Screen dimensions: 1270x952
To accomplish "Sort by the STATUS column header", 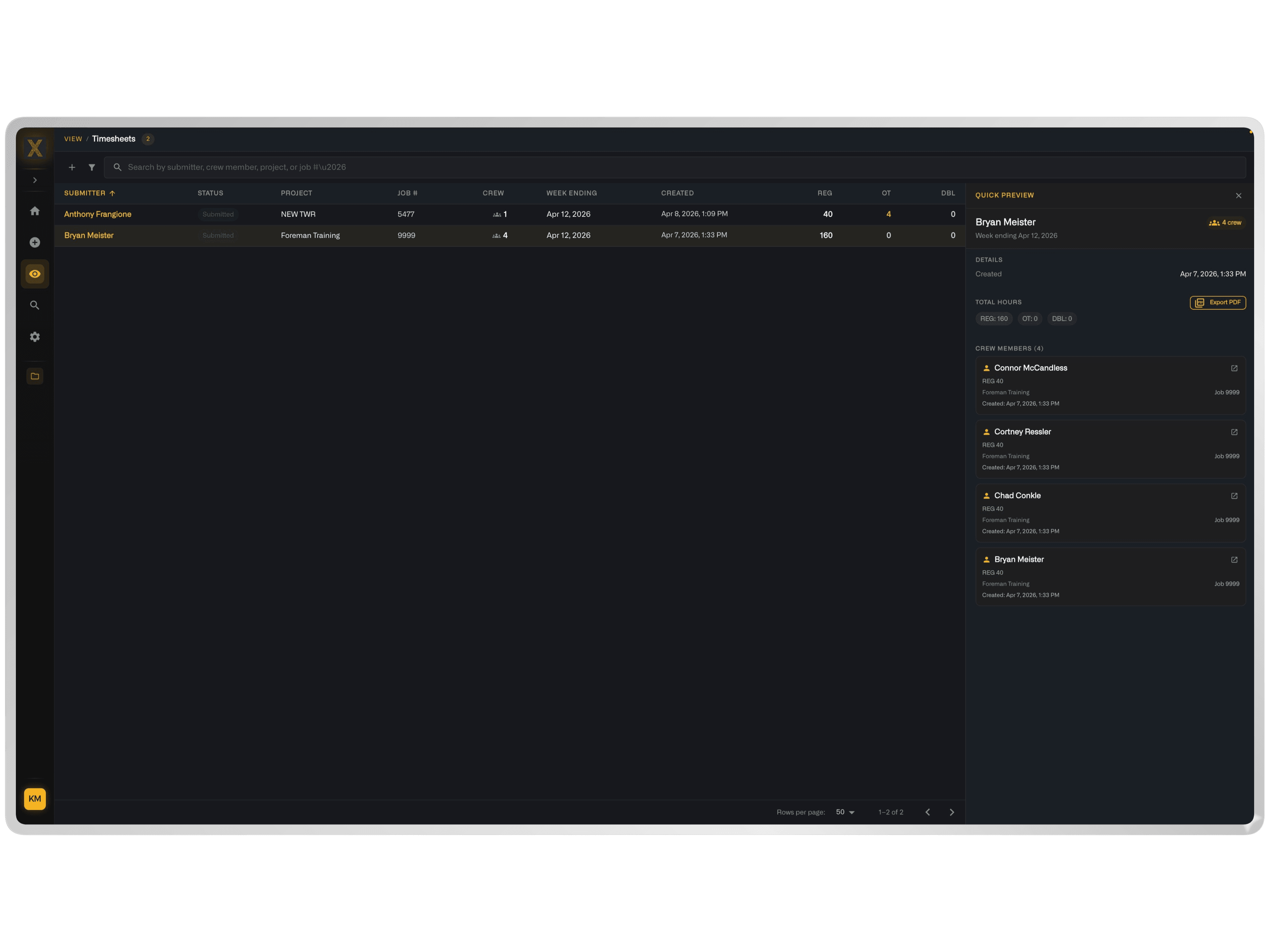I will pos(210,193).
